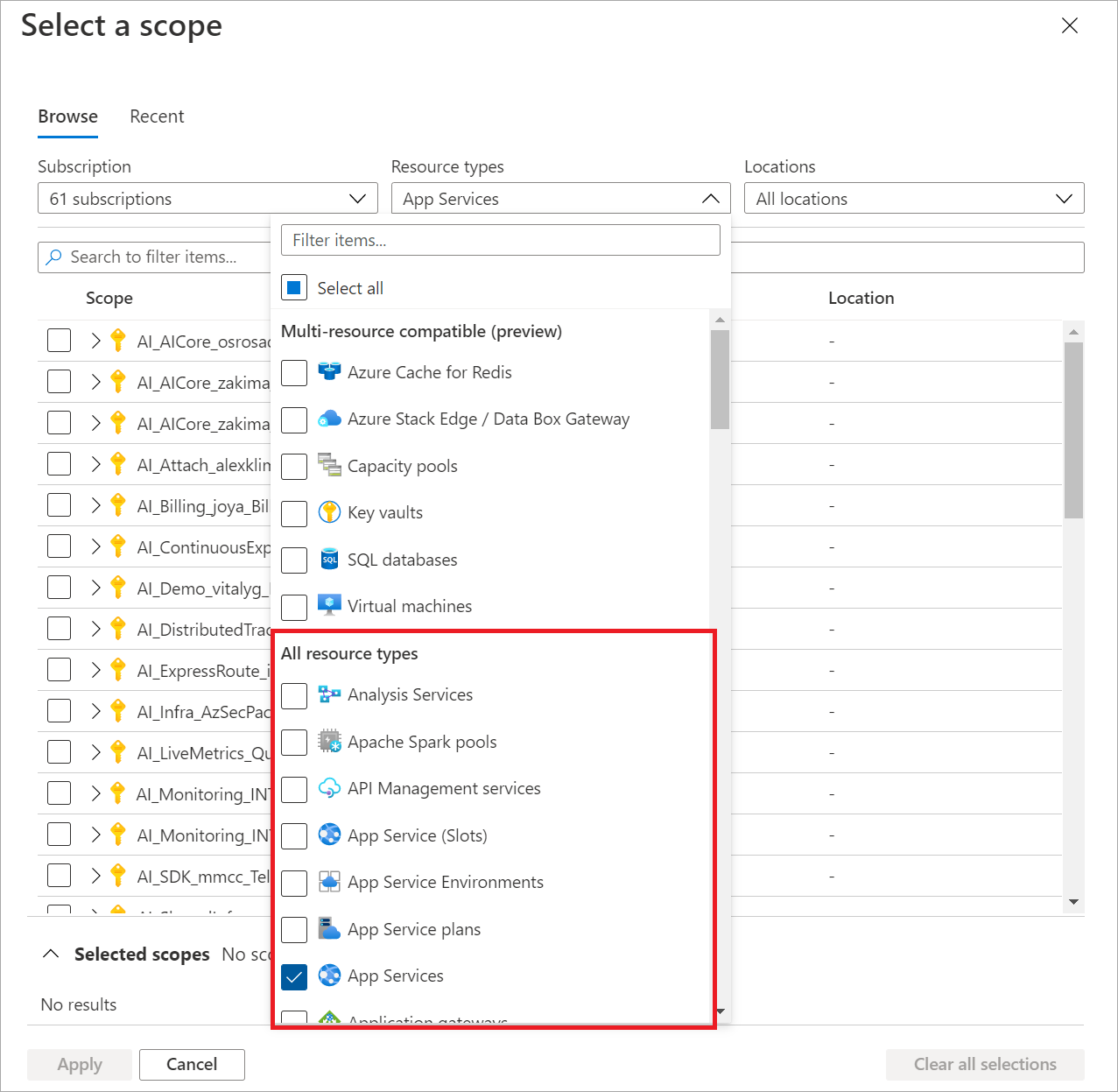The image size is (1118, 1092).
Task: Select the Apache Spark pools icon
Action: 330,741
